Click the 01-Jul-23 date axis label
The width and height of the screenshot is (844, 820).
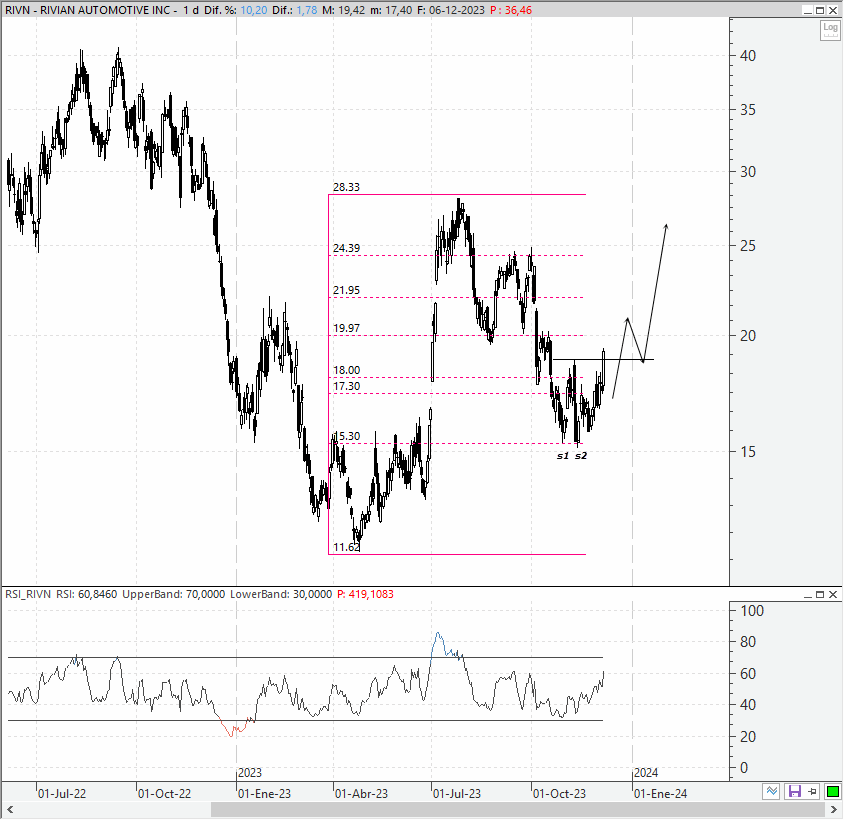pos(457,794)
